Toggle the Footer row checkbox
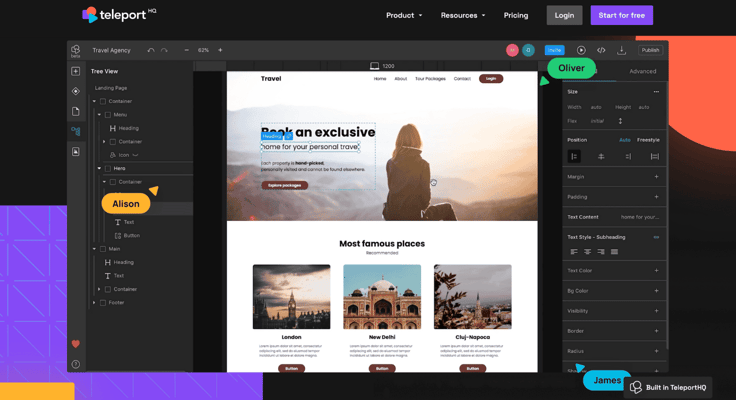Image resolution: width=736 pixels, height=400 pixels. coord(103,303)
